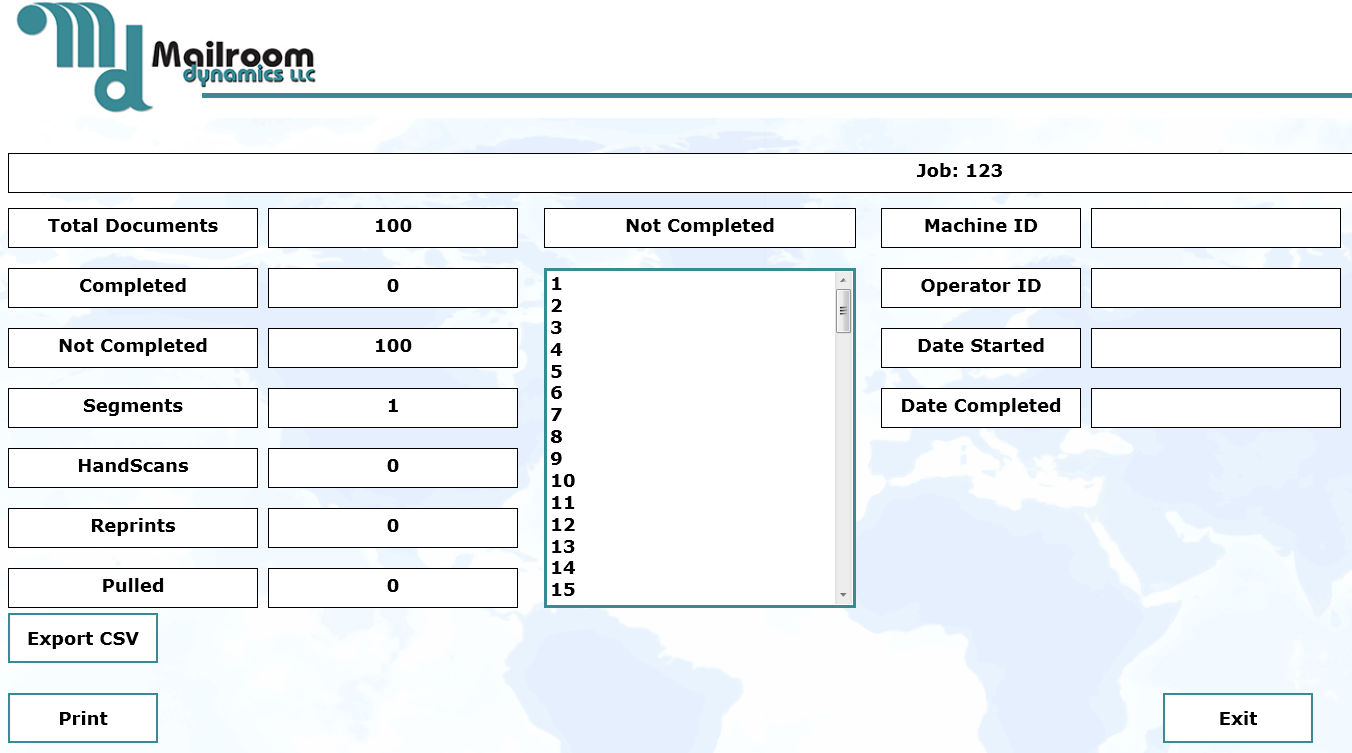Click the list scrollbar thumb
Screen dimensions: 1352x753
click(840, 310)
